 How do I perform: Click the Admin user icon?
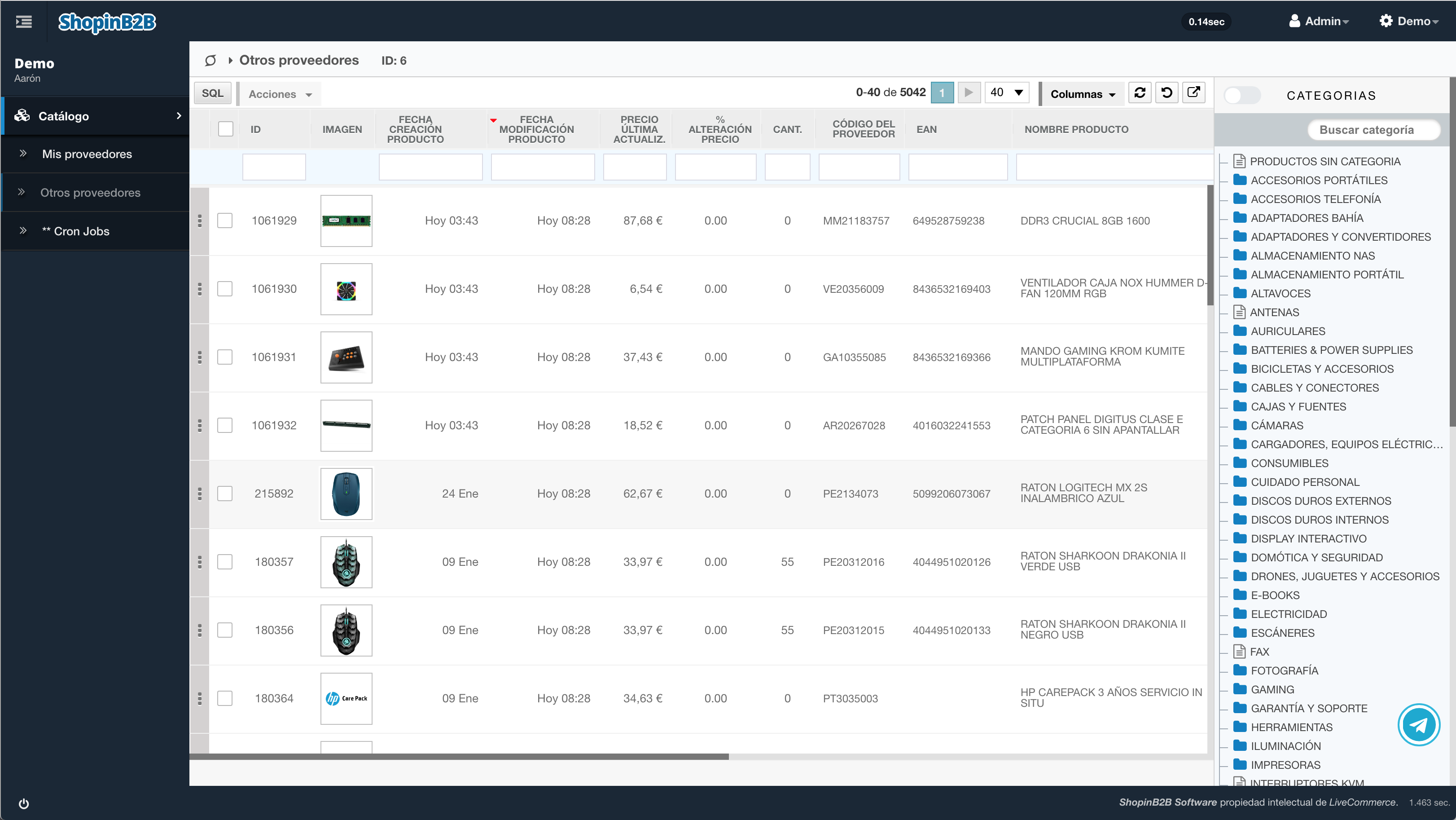pyautogui.click(x=1294, y=21)
